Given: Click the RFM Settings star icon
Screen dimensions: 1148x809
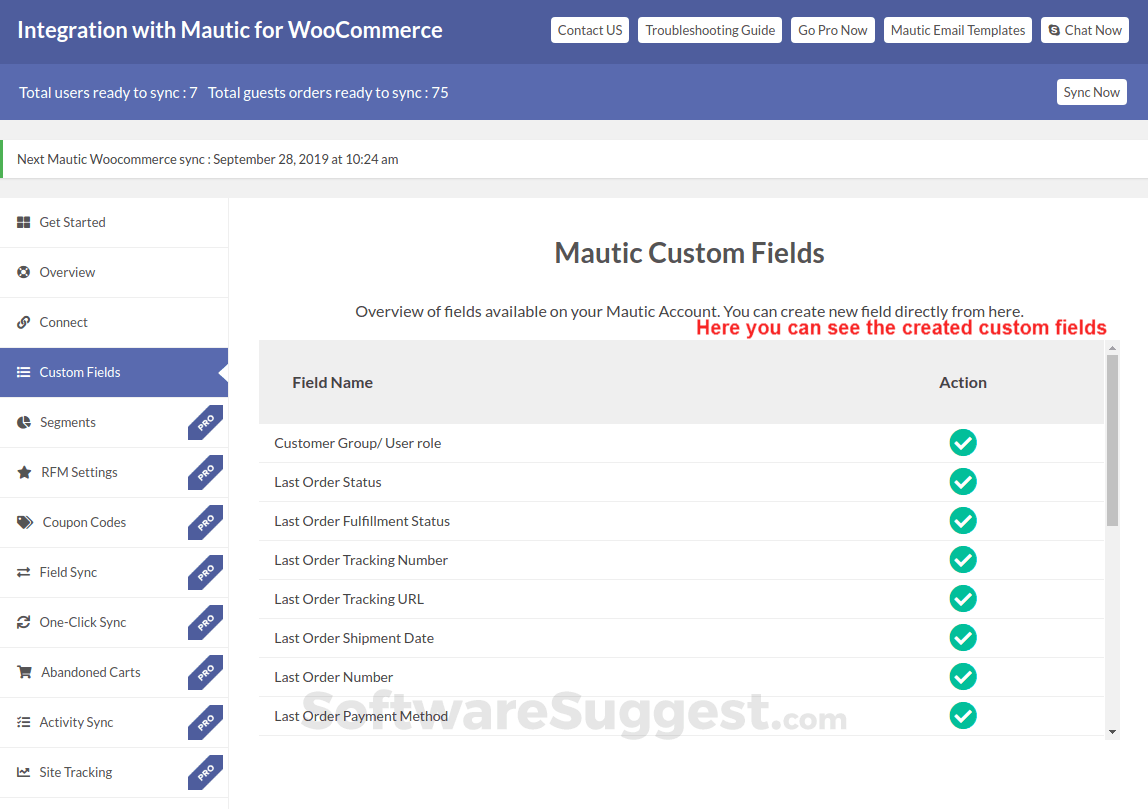Looking at the screenshot, I should 24,472.
